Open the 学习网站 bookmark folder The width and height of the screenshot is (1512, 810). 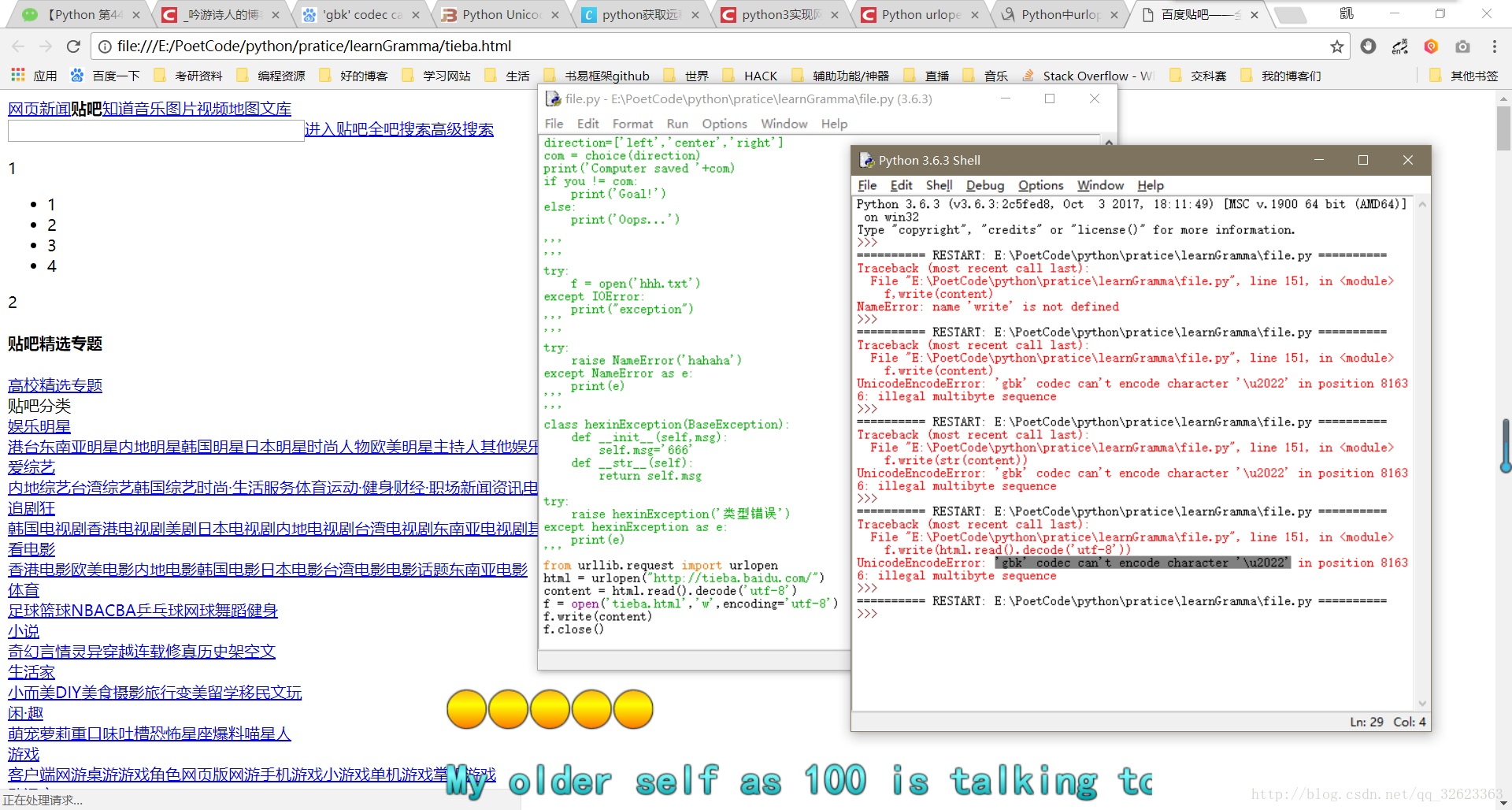[436, 76]
